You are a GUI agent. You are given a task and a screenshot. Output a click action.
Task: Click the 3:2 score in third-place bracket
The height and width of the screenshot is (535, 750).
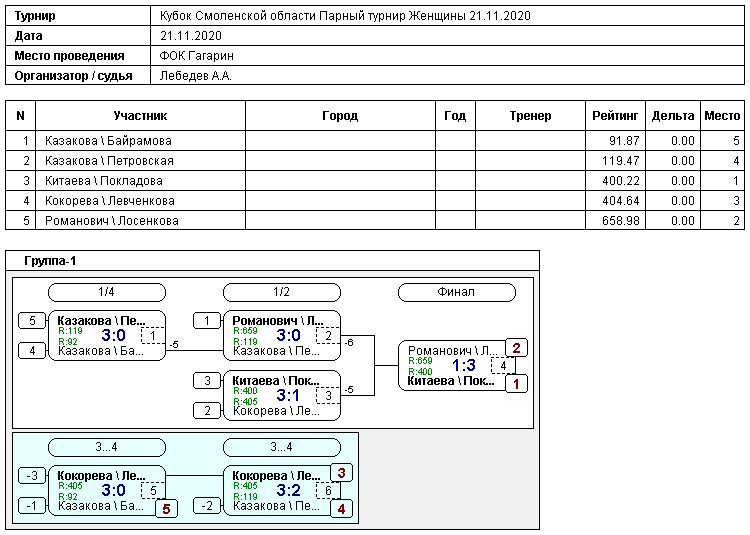coord(288,491)
